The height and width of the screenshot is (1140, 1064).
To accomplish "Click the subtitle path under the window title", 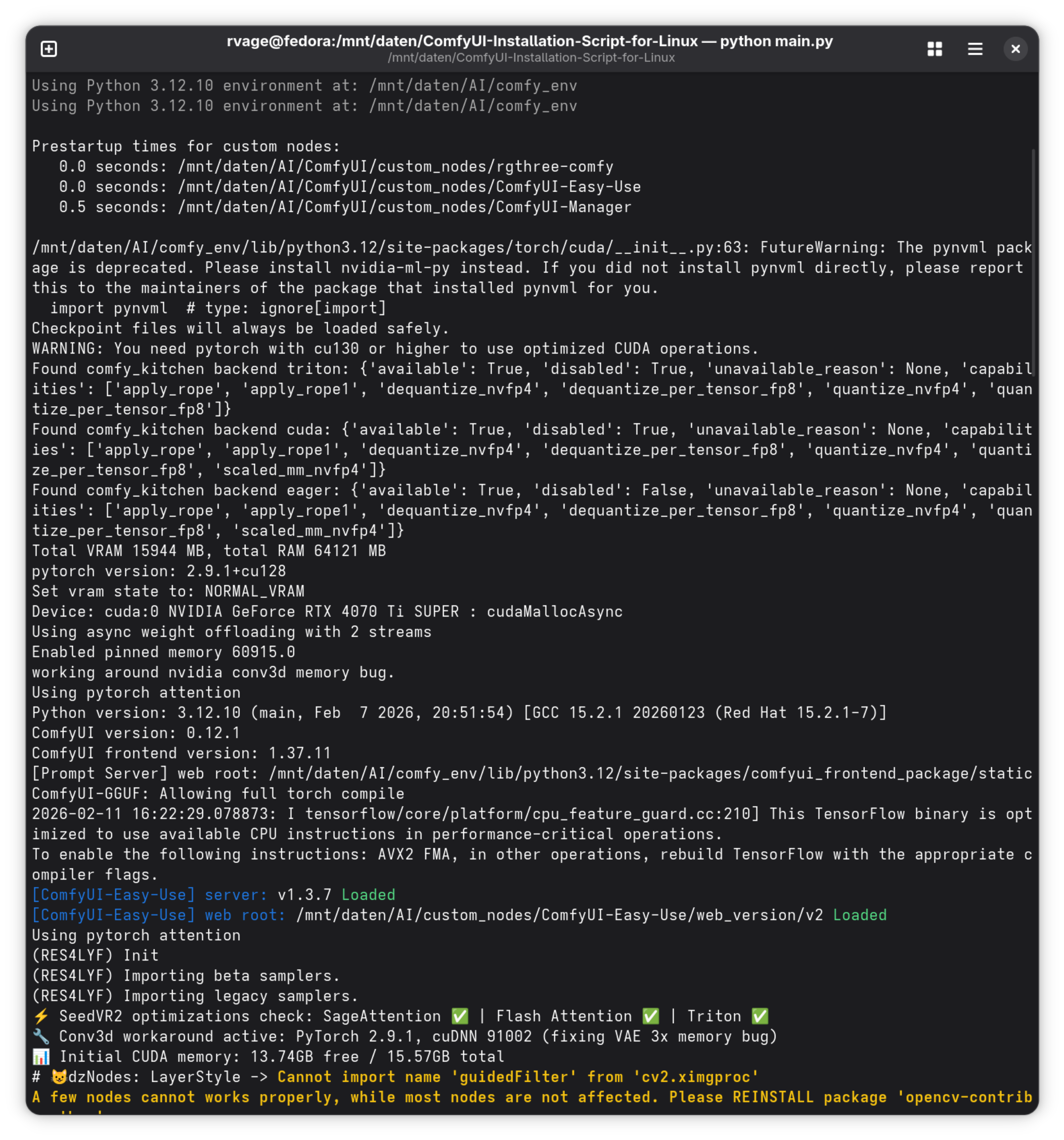I will [531, 57].
